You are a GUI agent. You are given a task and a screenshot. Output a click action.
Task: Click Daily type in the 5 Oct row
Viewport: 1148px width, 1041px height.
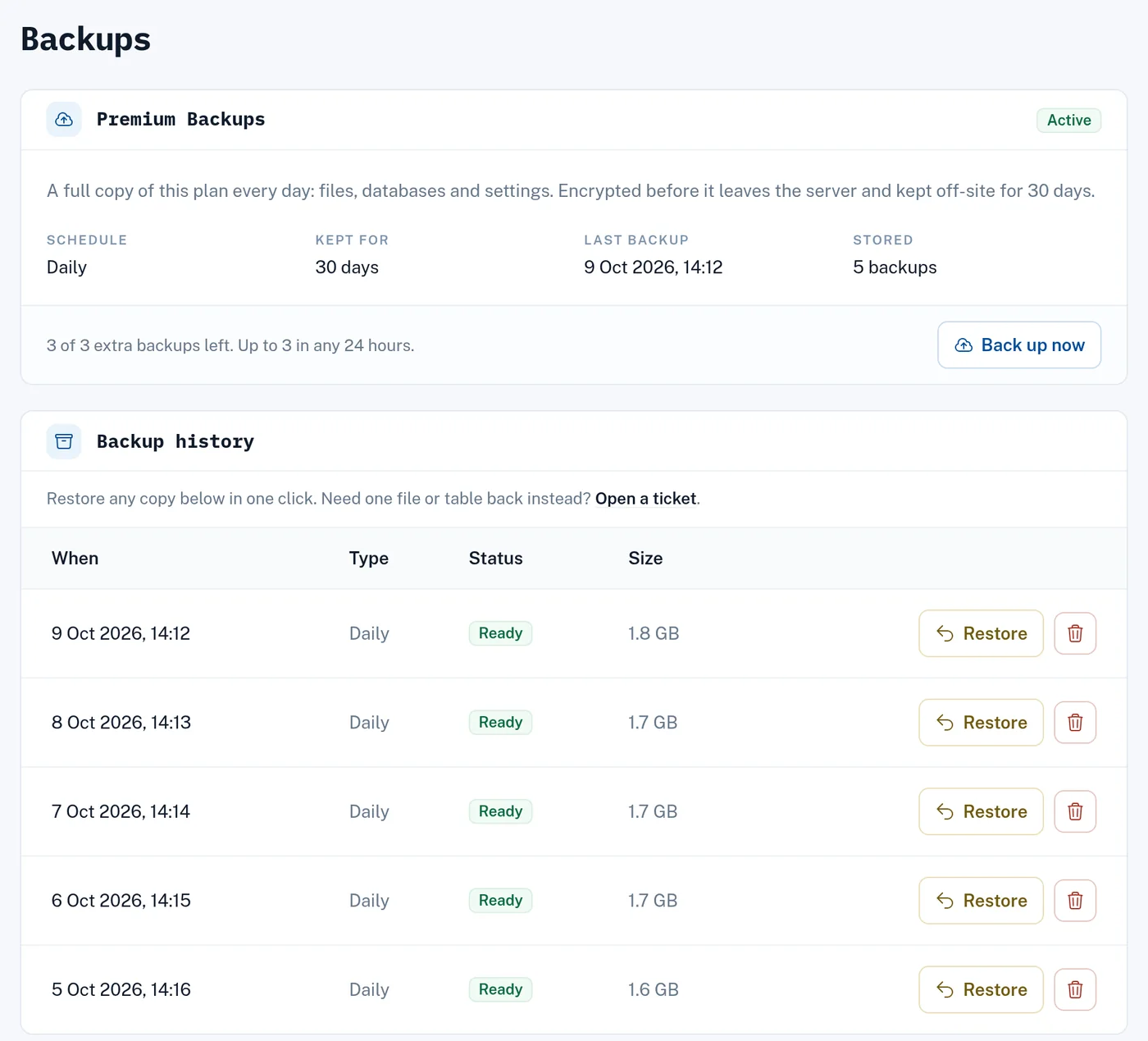[x=369, y=989]
